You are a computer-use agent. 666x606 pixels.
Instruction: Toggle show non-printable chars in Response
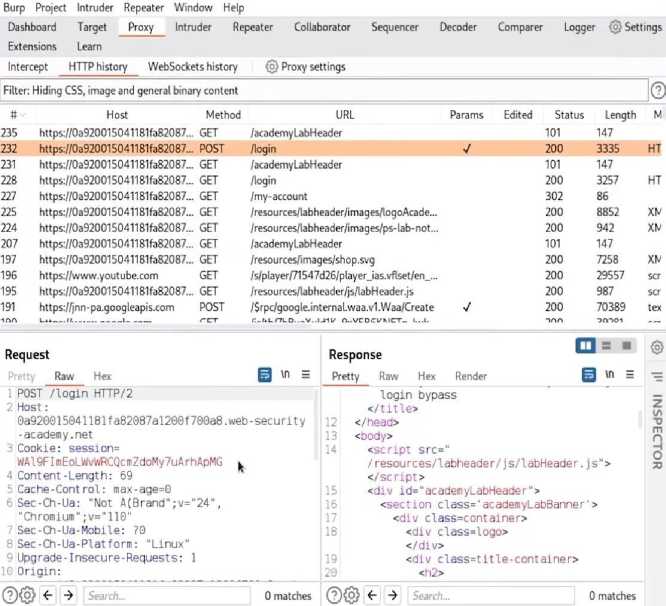609,376
